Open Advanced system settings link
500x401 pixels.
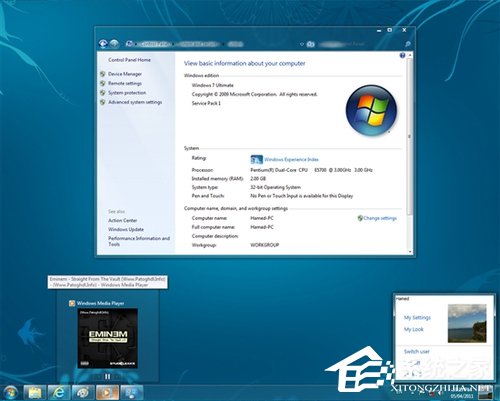pos(135,102)
